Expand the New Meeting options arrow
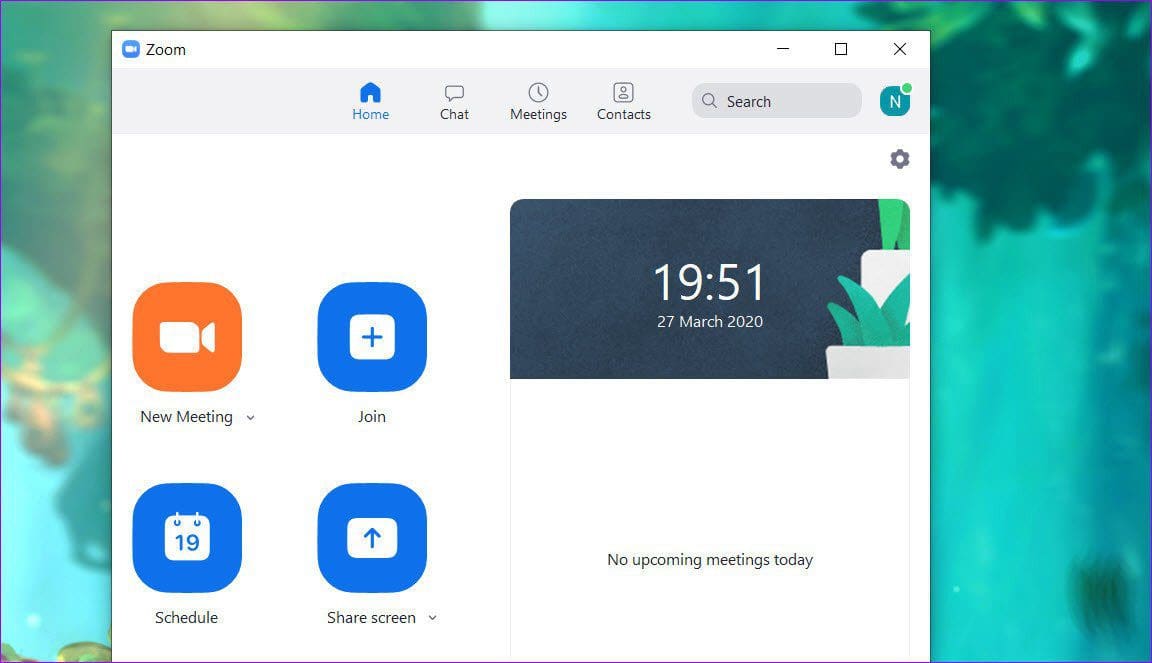This screenshot has width=1152, height=663. [251, 417]
